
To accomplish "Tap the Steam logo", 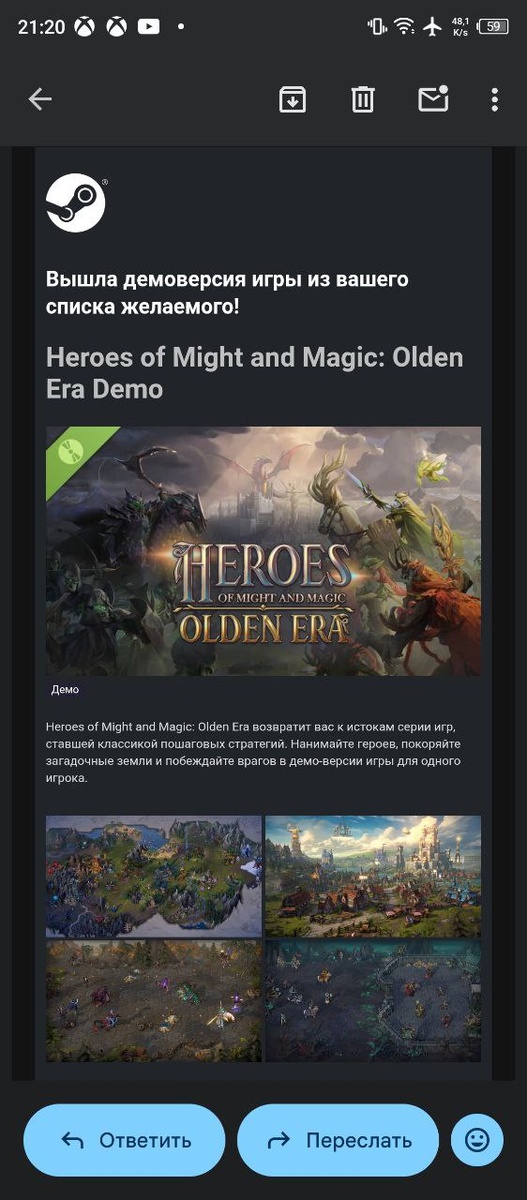I will pos(76,203).
